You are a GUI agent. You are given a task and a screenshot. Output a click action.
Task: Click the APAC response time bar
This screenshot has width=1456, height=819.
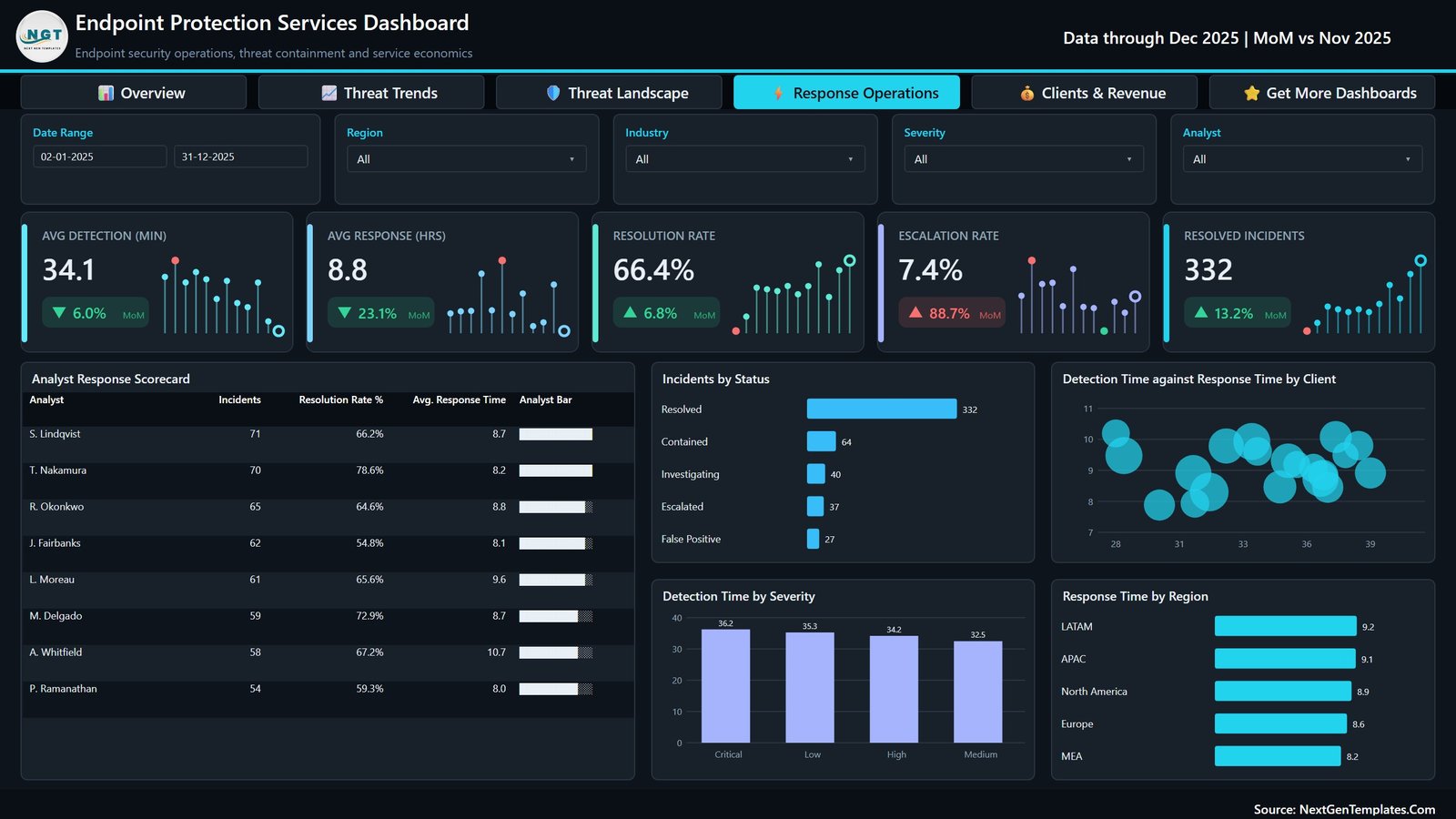point(1285,659)
